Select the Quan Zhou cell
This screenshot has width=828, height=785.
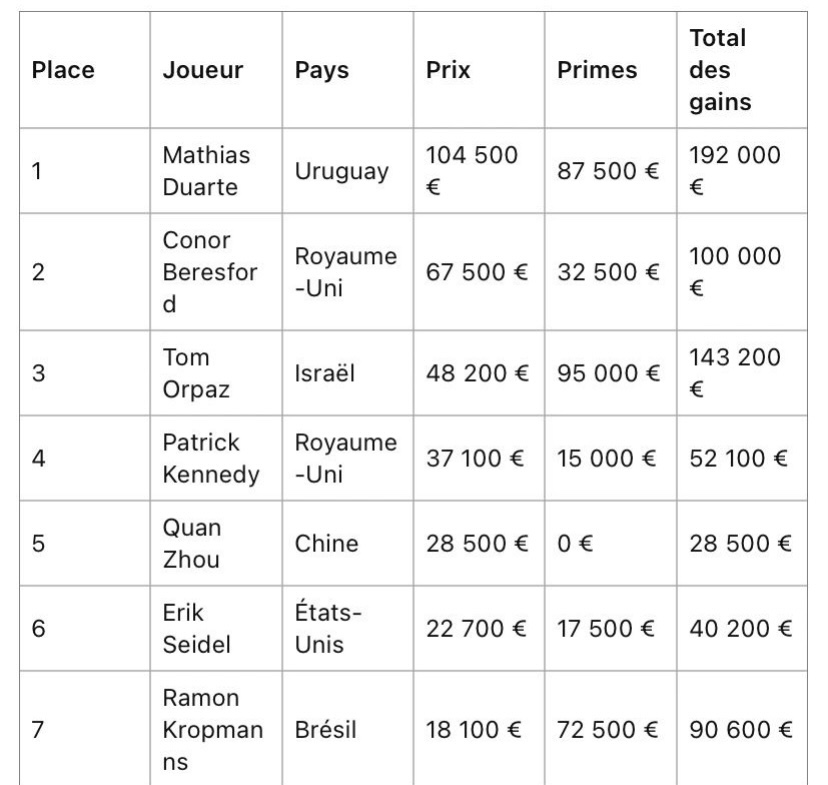coord(192,543)
